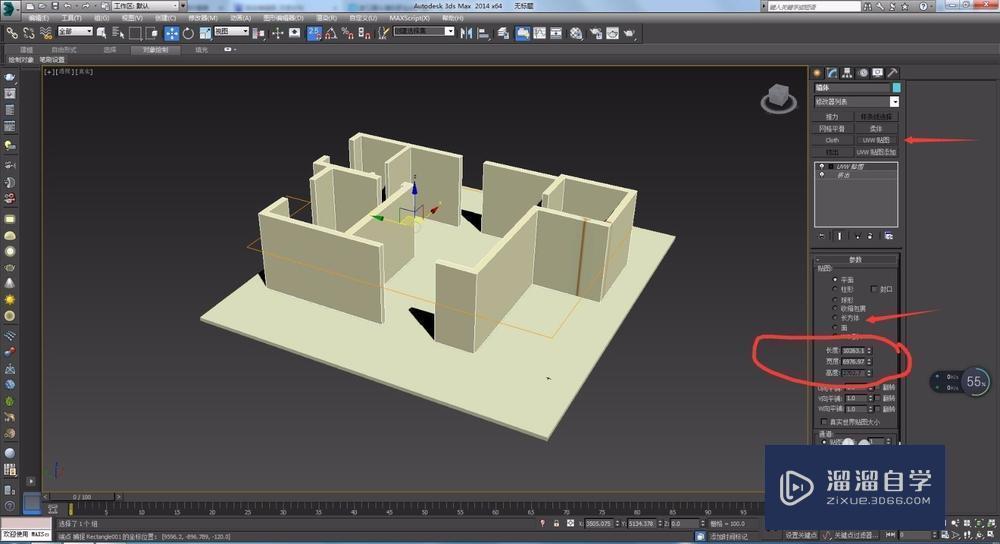Toggle the Angle Snap icon
Screen dimensions: 1000x544
click(331, 33)
